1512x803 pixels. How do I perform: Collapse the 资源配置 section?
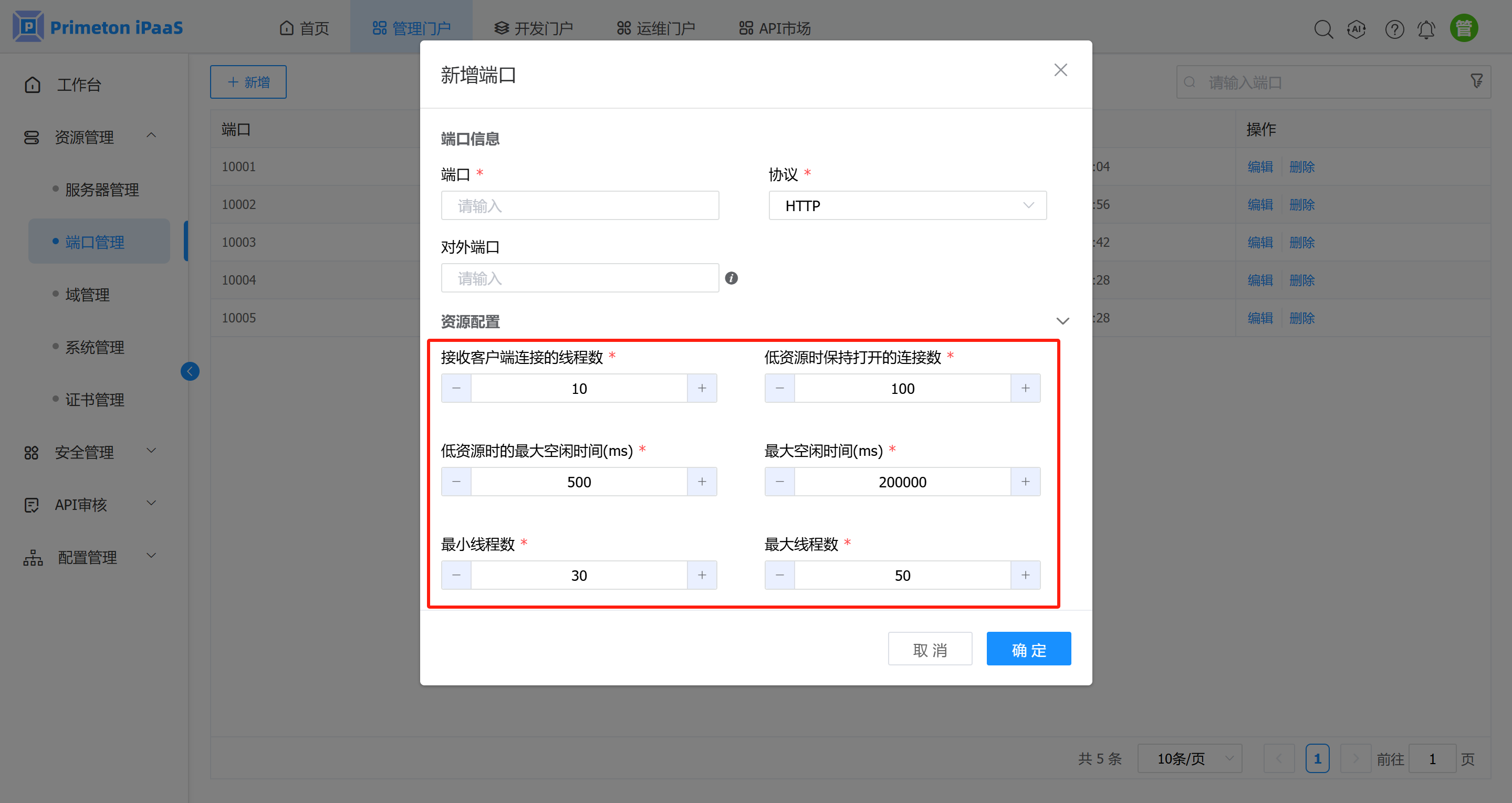1062,321
